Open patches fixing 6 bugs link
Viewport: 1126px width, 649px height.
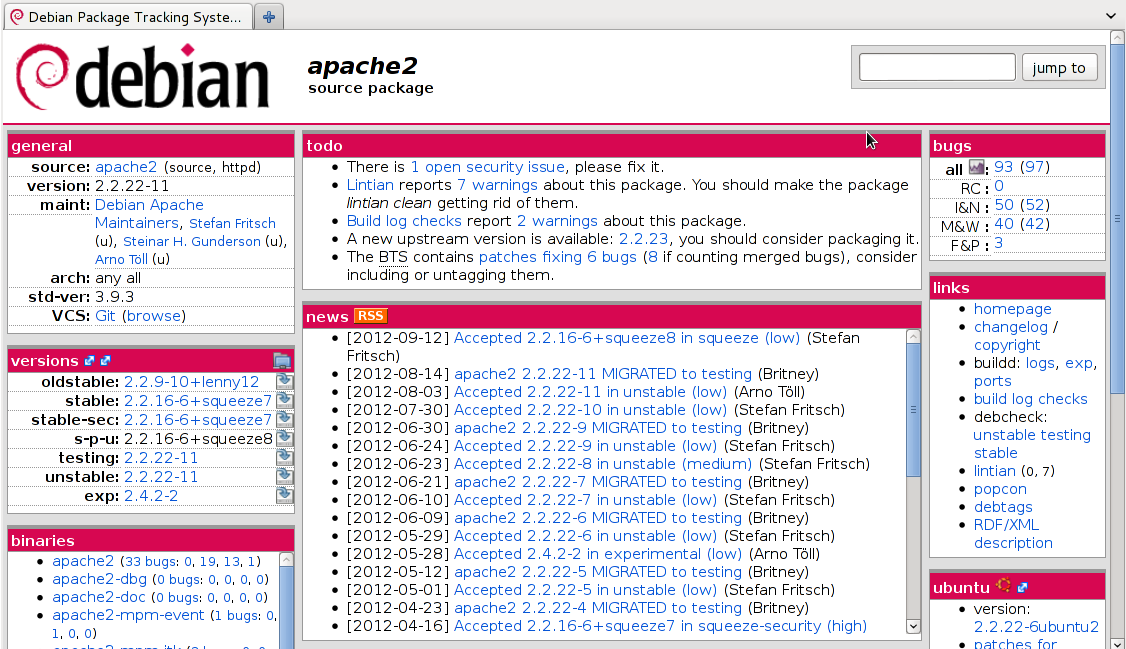(557, 257)
